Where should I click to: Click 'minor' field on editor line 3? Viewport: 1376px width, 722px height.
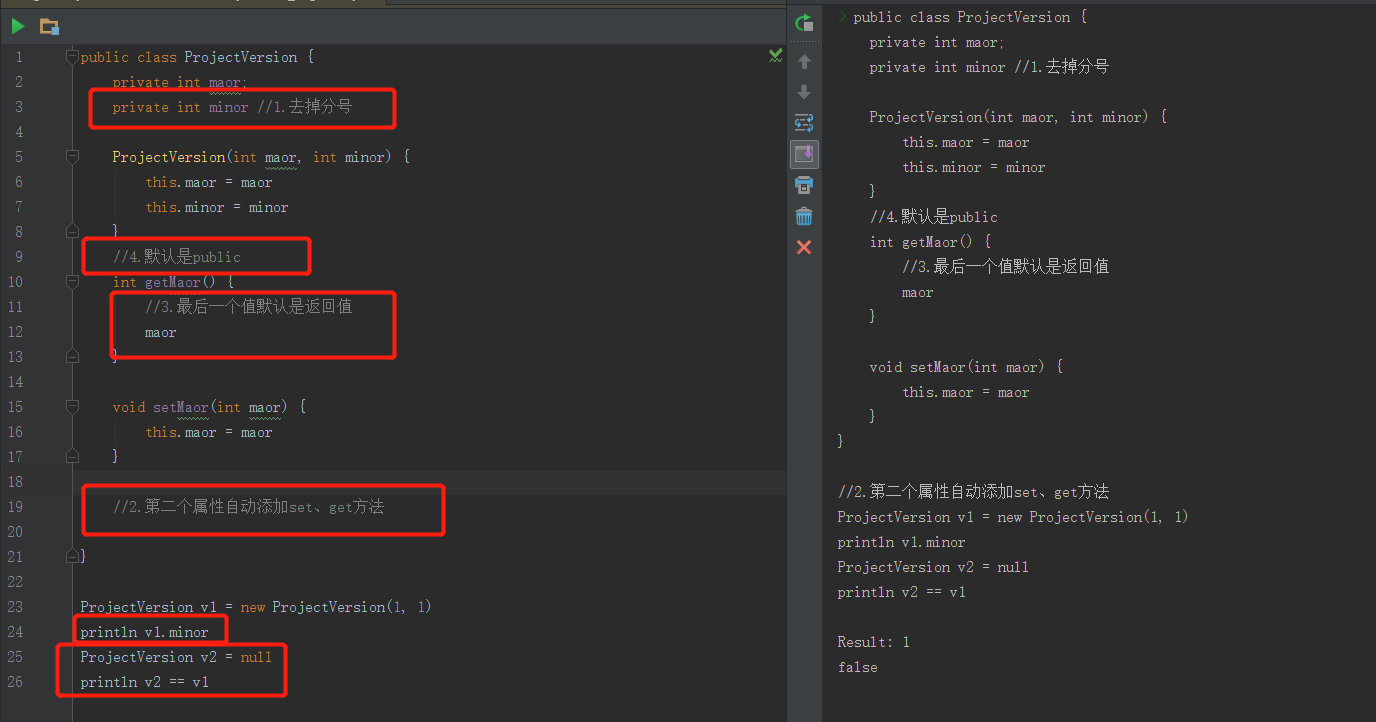tap(228, 107)
